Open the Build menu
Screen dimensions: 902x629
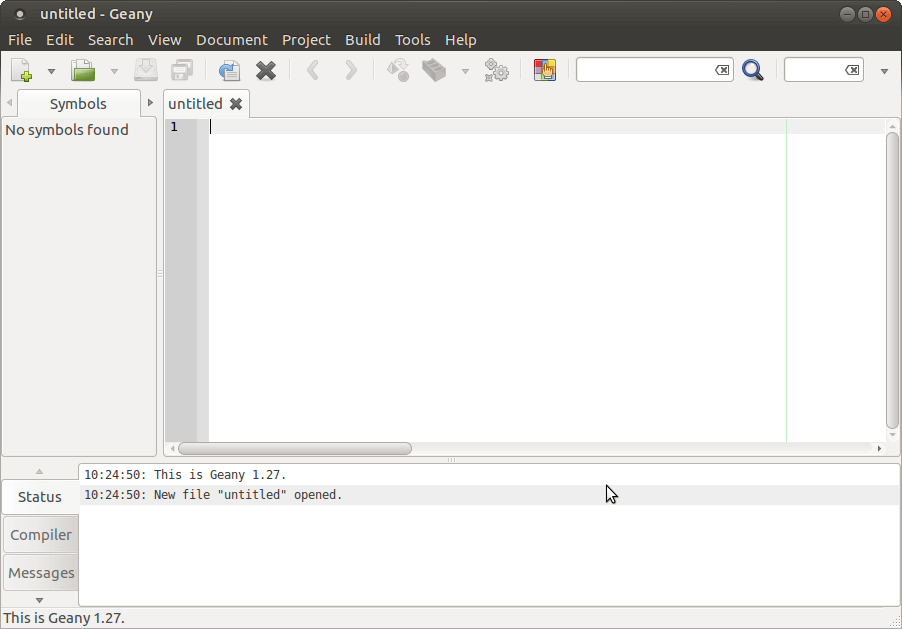click(x=362, y=40)
